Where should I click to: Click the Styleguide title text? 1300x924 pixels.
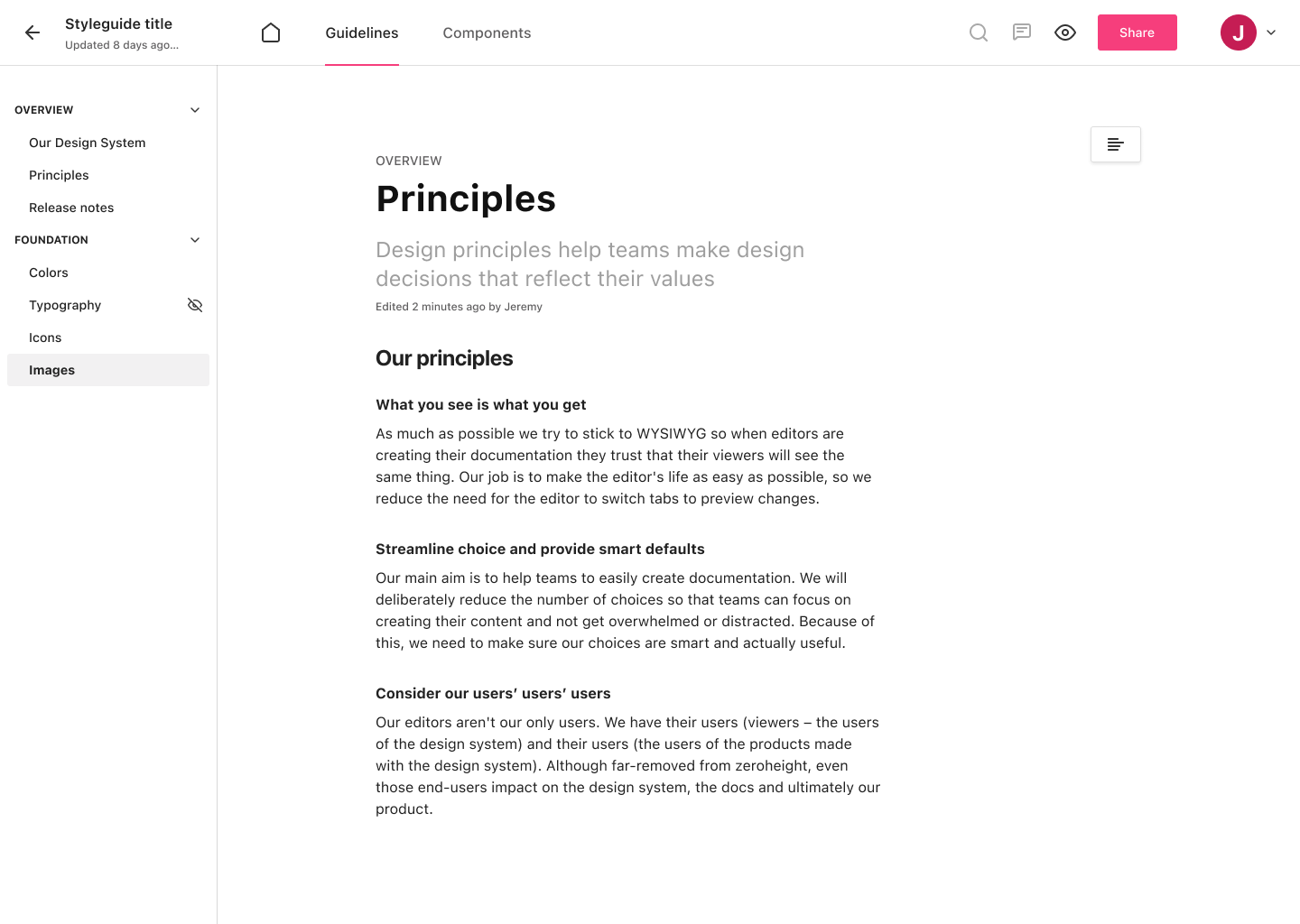click(118, 23)
